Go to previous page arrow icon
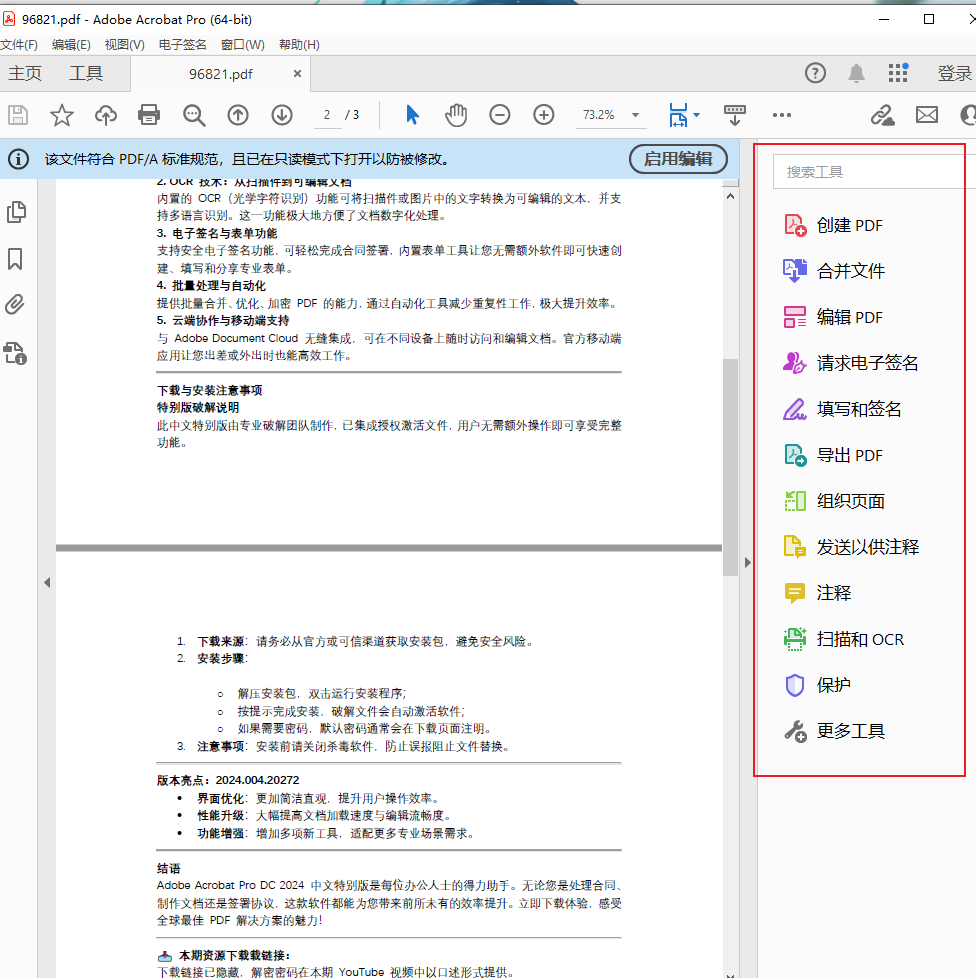The height and width of the screenshot is (978, 976). 238,115
